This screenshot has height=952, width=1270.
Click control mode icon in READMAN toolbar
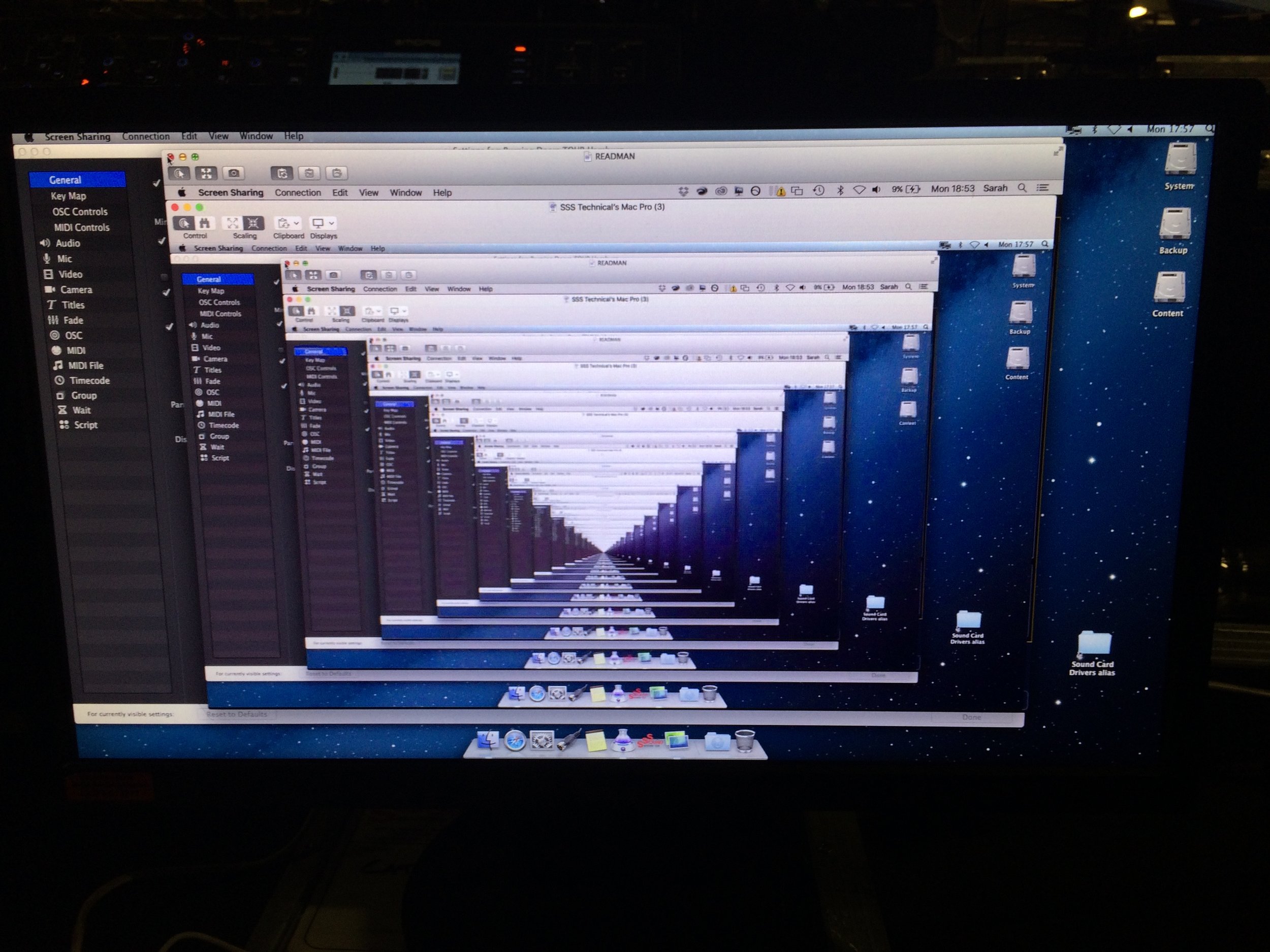[x=180, y=173]
